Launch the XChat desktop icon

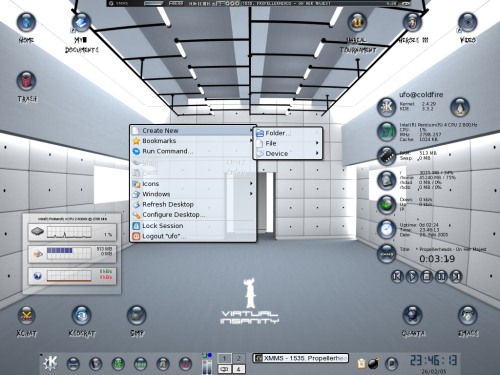[x=26, y=315]
